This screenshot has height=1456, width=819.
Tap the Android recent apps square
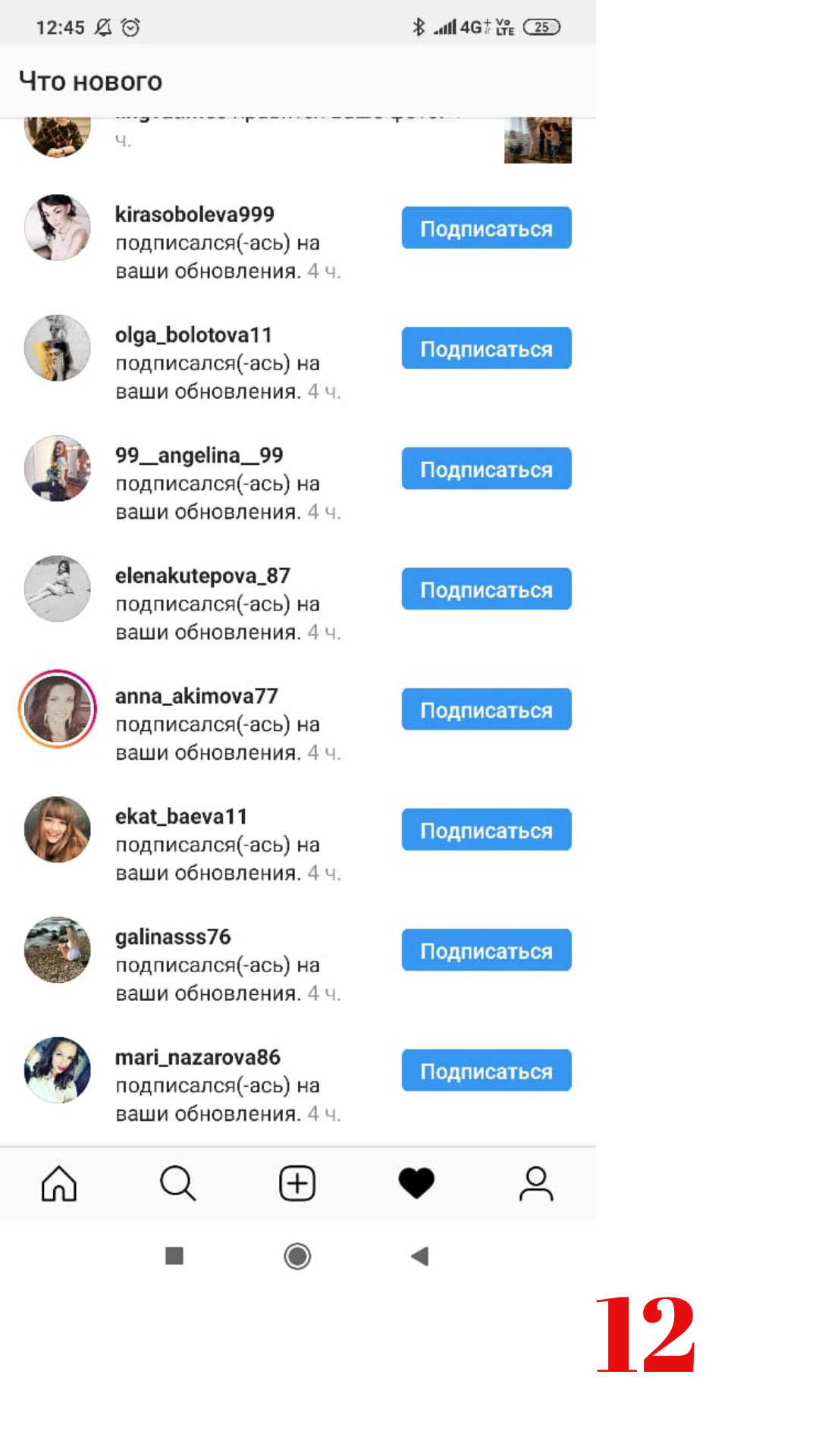tap(174, 1257)
